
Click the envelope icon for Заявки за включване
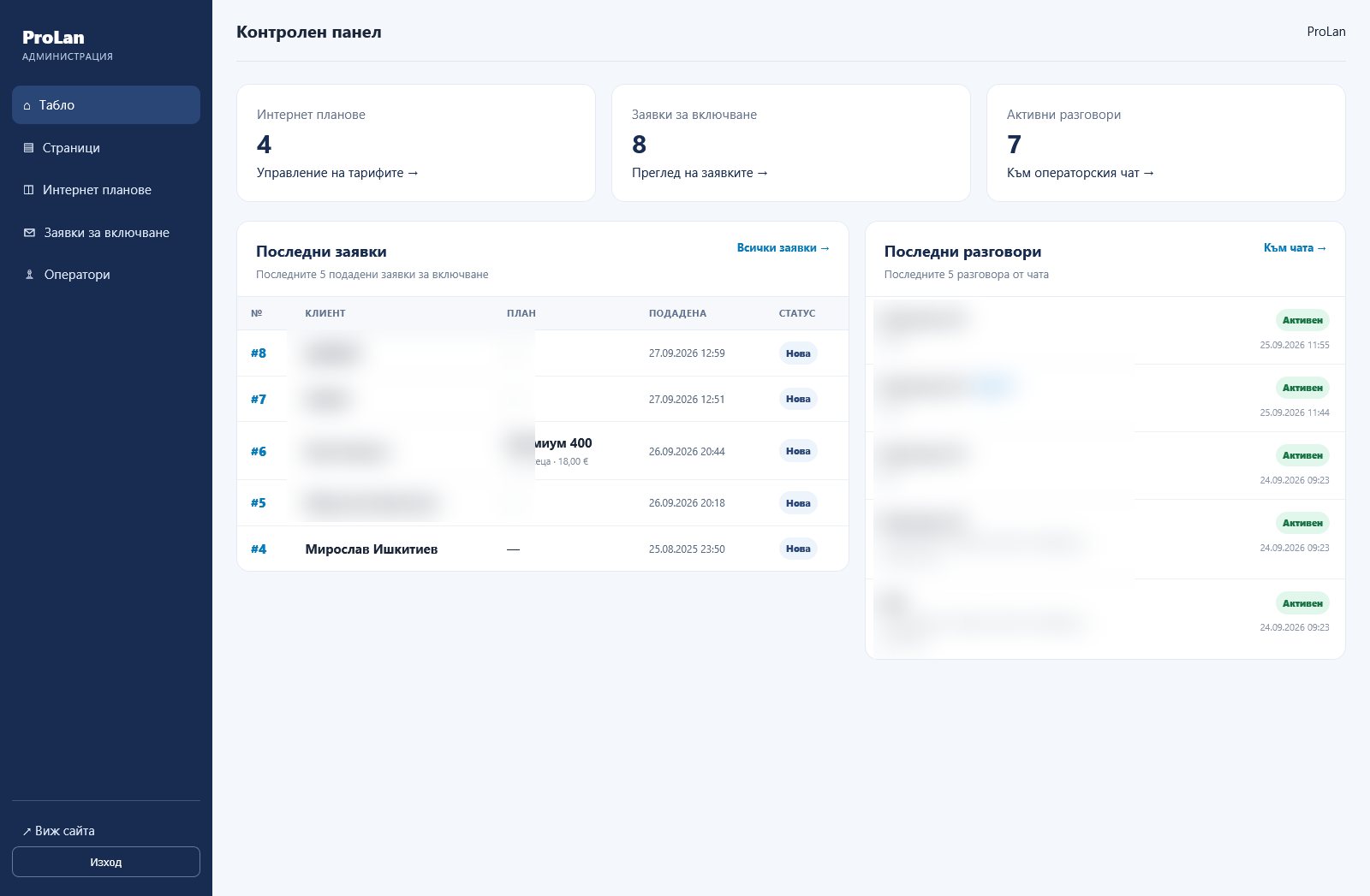(x=29, y=233)
